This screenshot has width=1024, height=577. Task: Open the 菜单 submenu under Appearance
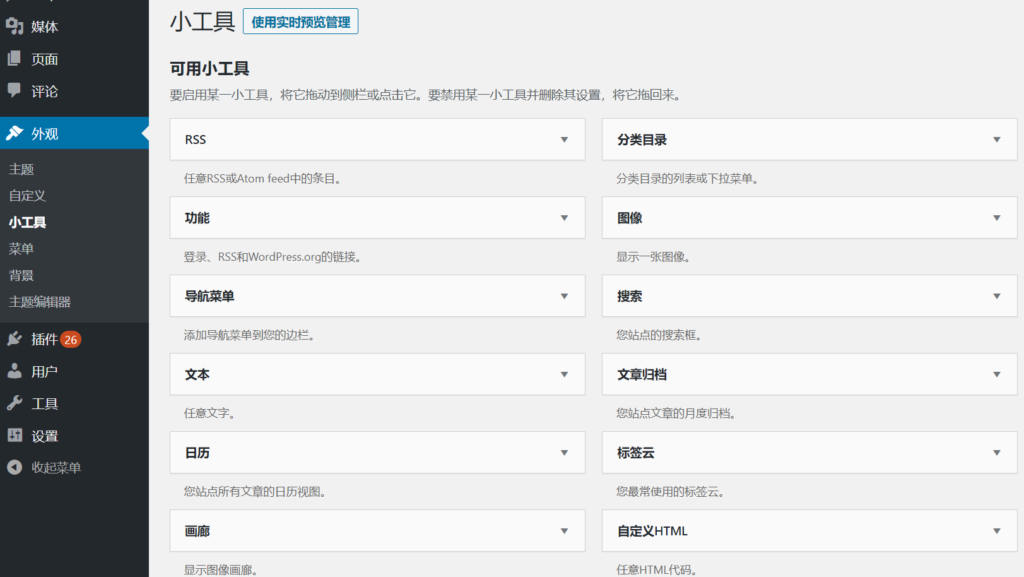click(x=21, y=249)
